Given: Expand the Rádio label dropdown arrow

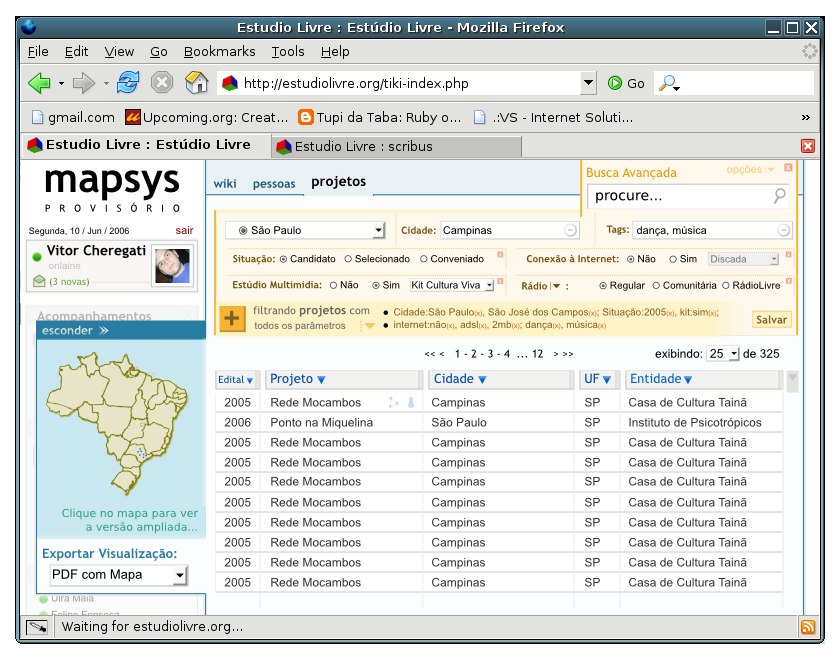Looking at the screenshot, I should [556, 286].
